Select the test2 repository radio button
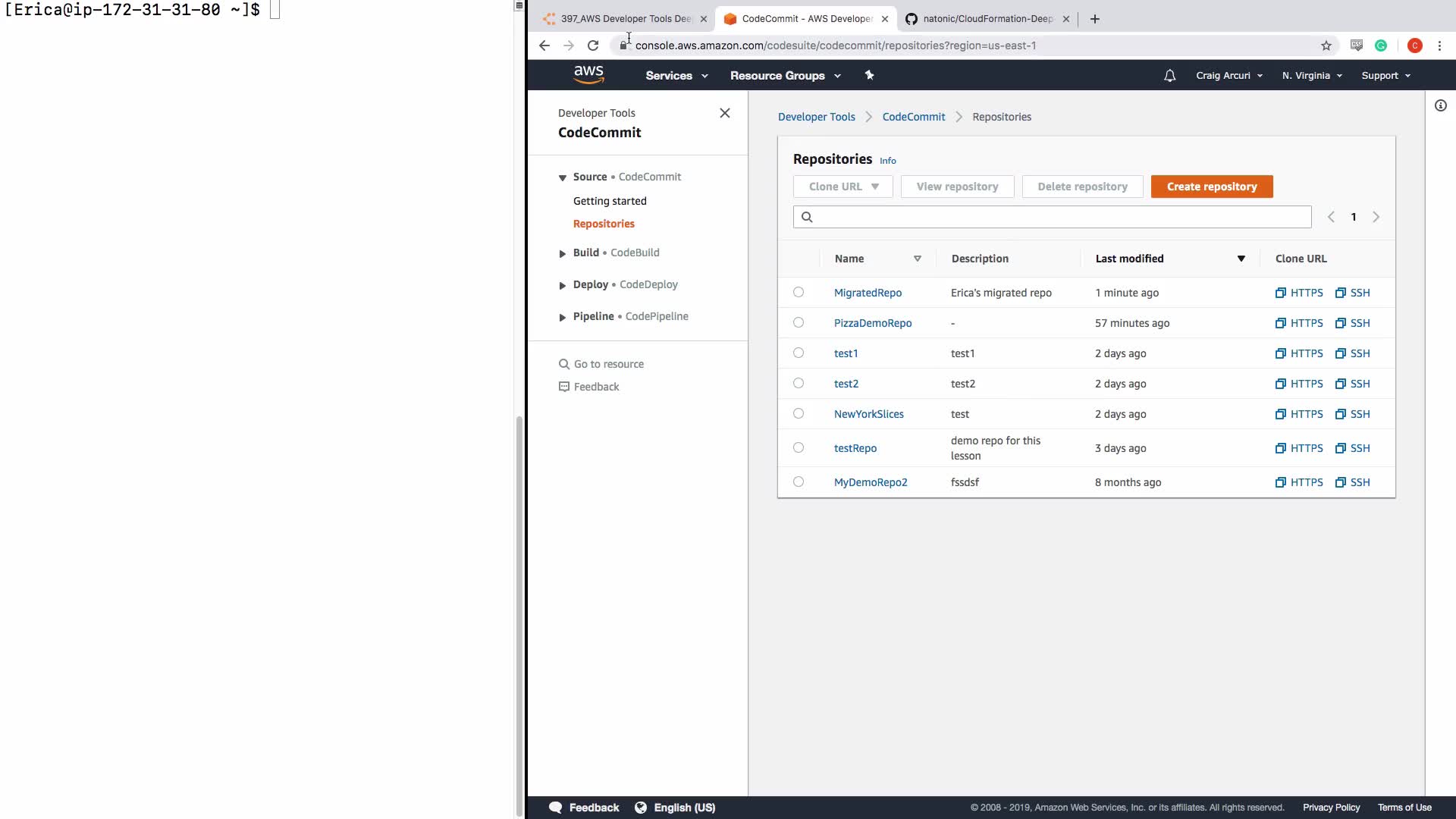Image resolution: width=1456 pixels, height=819 pixels. pyautogui.click(x=799, y=383)
